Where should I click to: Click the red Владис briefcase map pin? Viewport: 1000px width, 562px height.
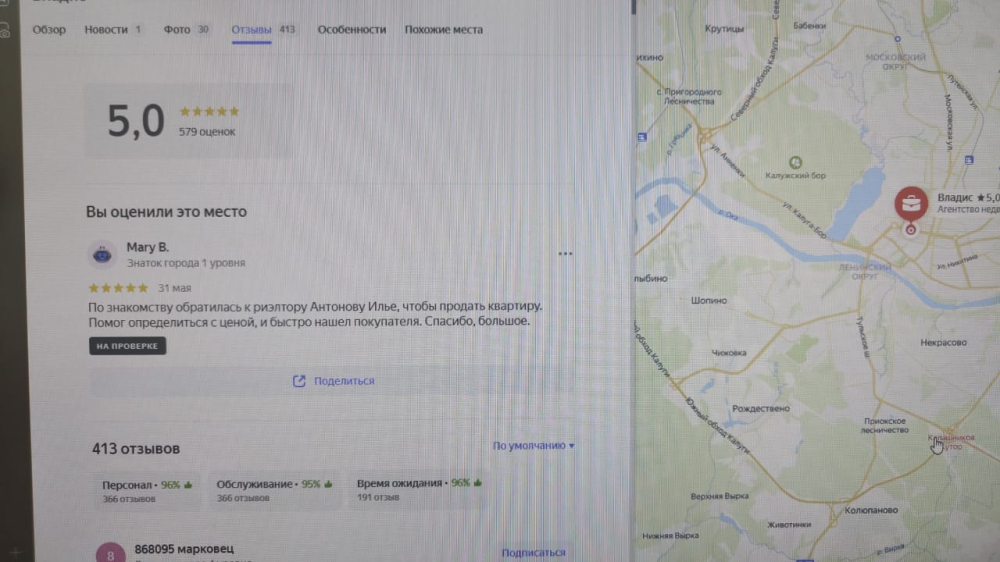[911, 204]
